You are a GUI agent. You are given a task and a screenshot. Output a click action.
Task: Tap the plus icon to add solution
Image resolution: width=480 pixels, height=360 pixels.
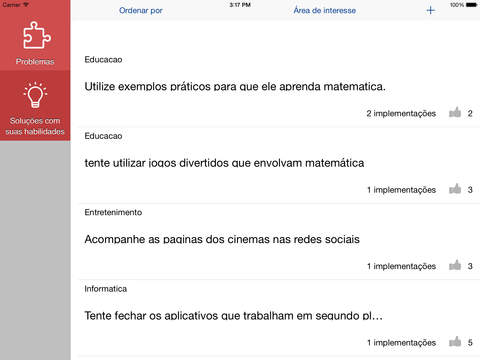coord(431,10)
